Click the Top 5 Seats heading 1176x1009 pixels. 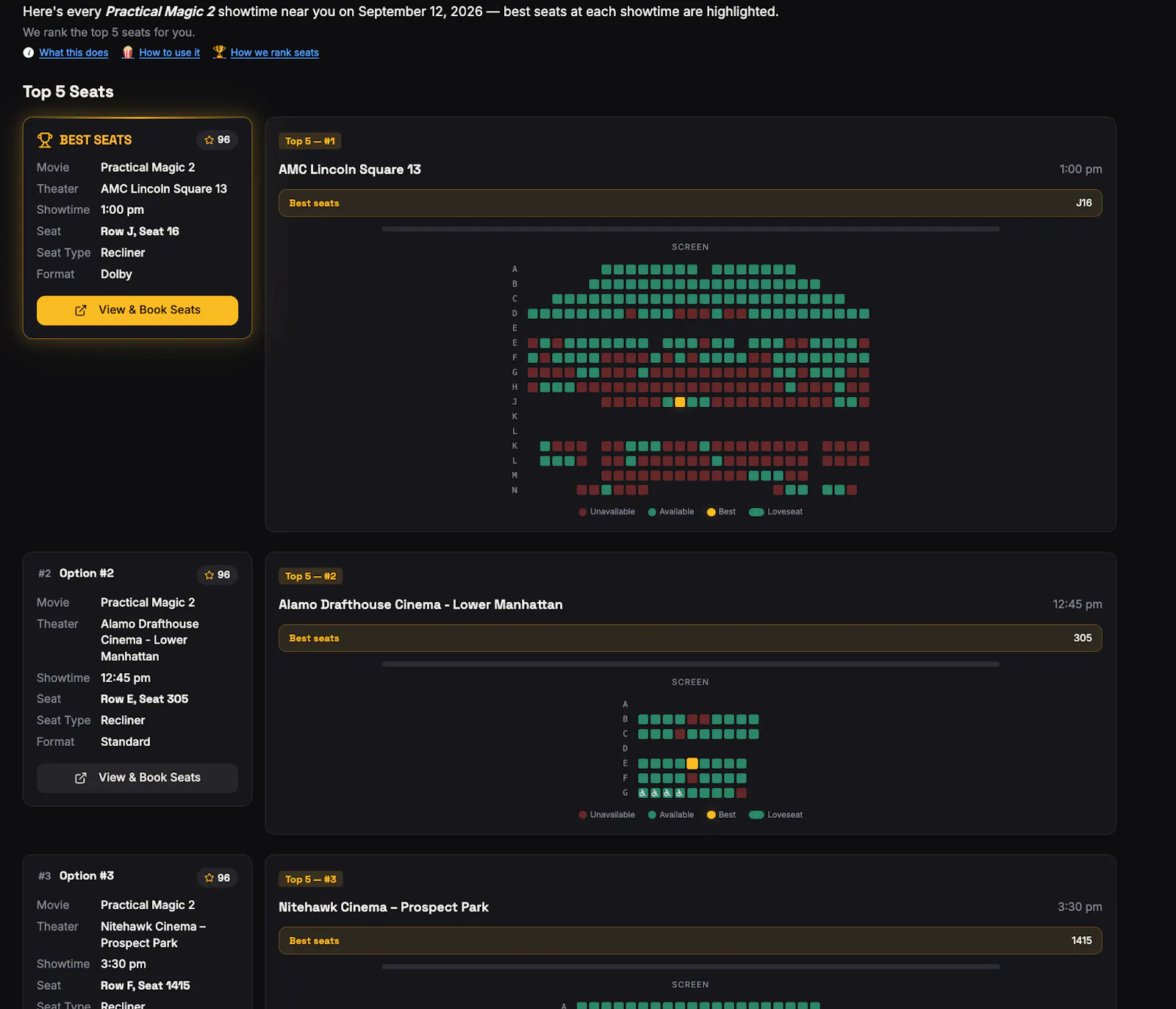coord(68,92)
